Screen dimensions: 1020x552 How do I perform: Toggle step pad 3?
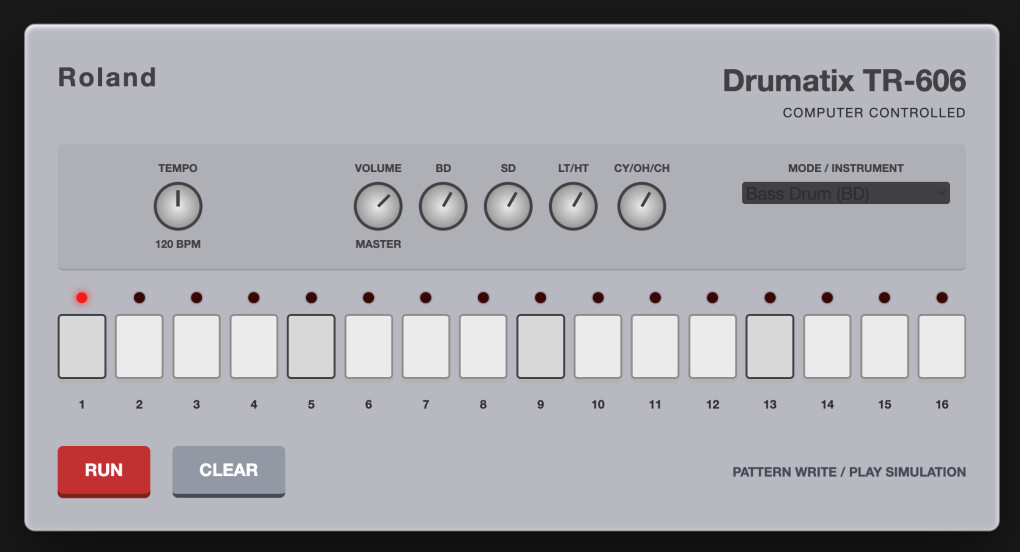(x=196, y=347)
